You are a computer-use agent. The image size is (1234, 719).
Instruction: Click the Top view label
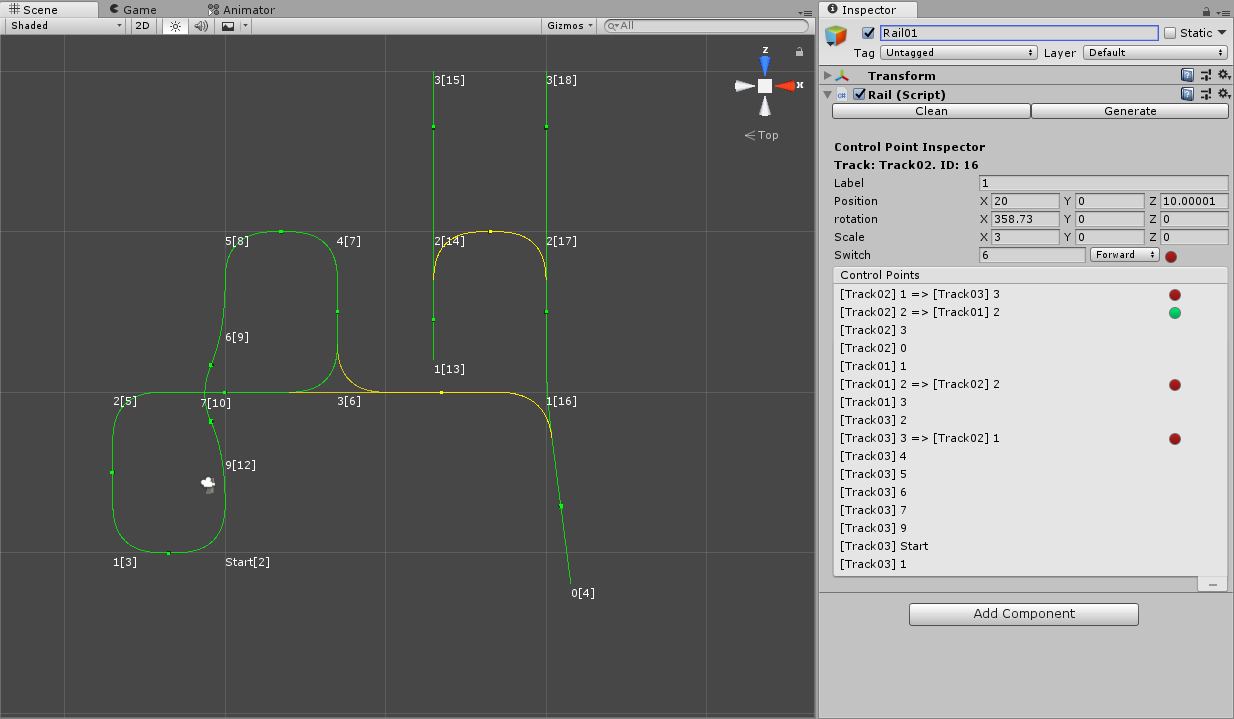[768, 135]
